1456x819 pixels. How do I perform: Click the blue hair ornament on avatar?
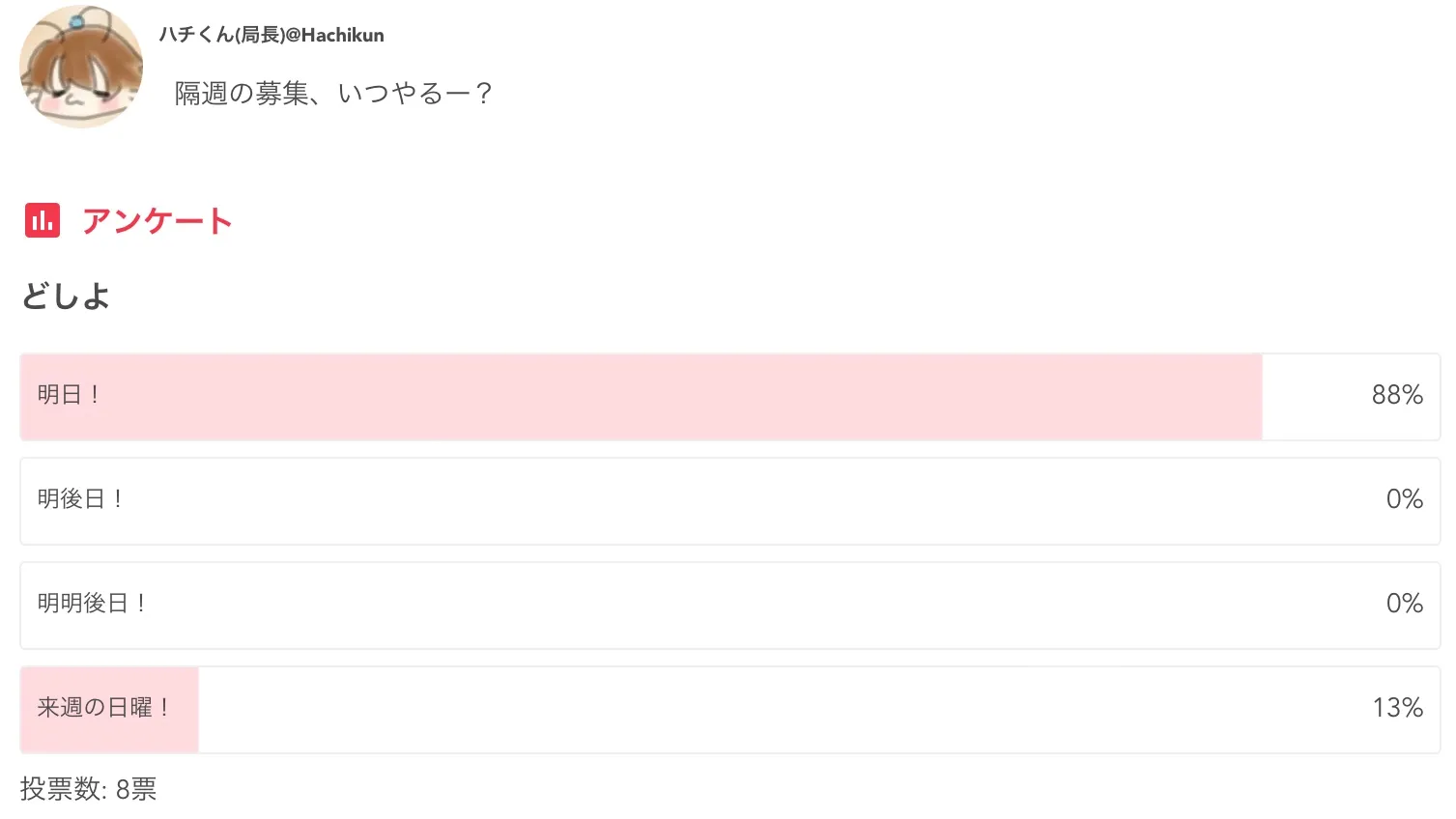click(x=76, y=21)
